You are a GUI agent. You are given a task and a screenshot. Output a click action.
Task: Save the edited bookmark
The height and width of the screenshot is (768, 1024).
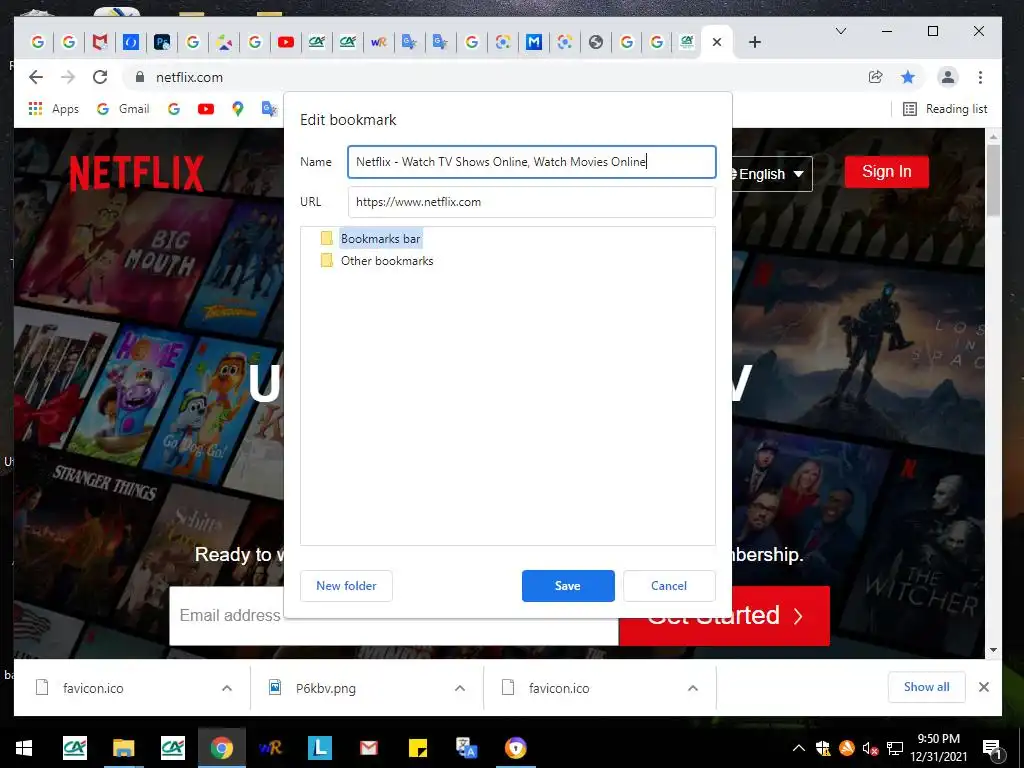click(568, 586)
